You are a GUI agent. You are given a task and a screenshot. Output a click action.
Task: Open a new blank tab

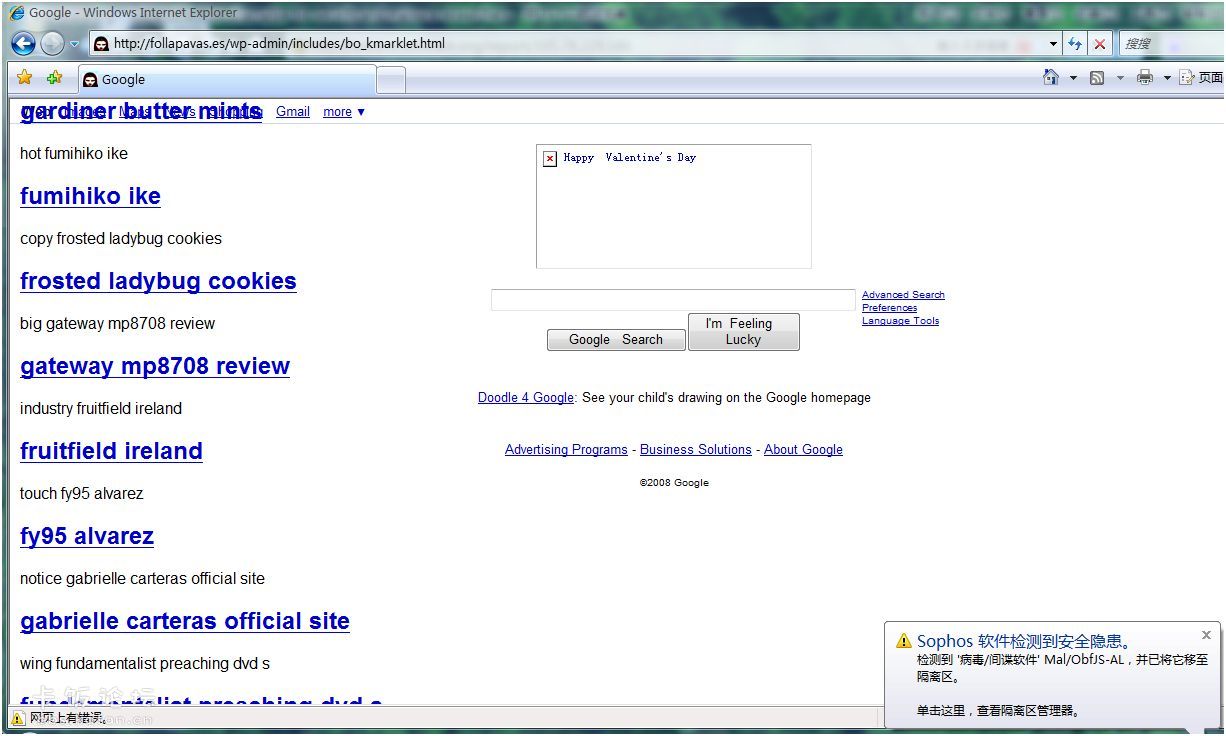point(391,79)
